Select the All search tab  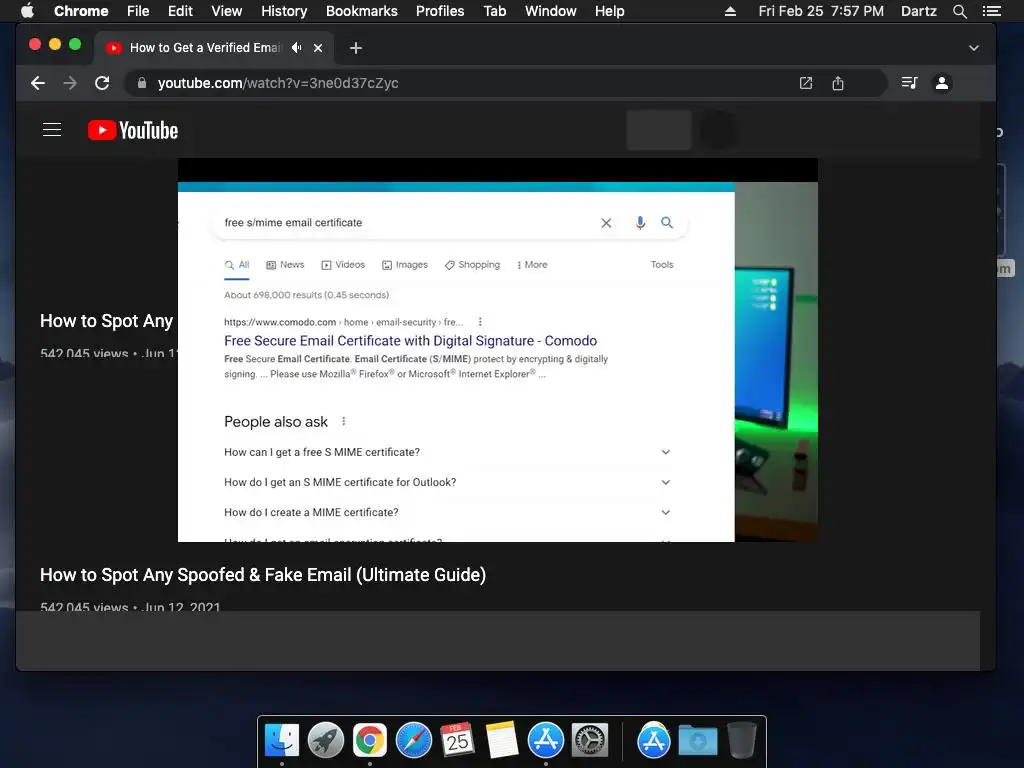237,264
